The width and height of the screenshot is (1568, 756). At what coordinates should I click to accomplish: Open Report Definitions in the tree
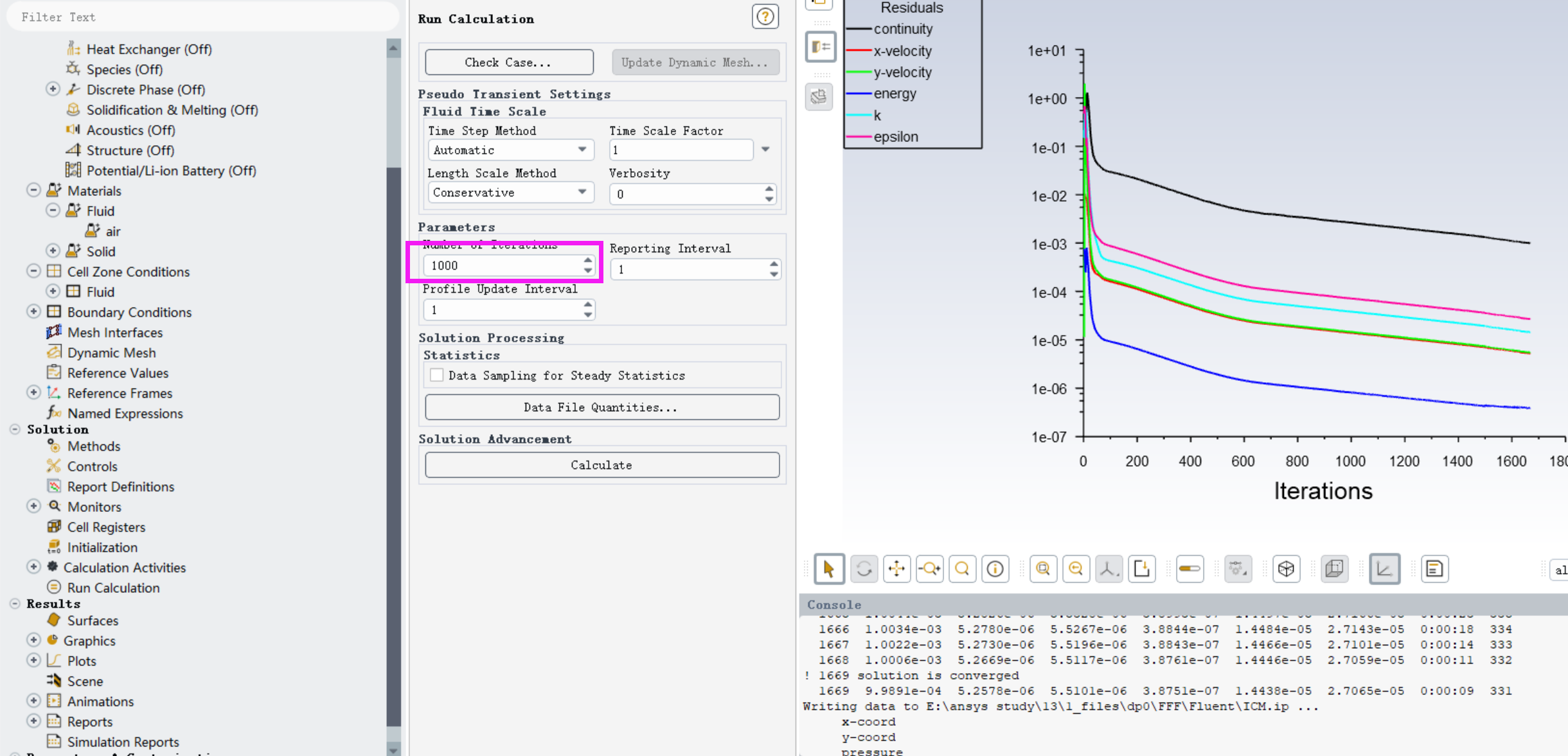point(120,486)
